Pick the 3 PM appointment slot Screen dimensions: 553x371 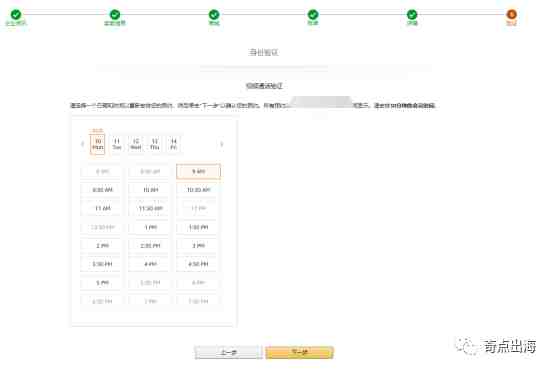coord(199,245)
